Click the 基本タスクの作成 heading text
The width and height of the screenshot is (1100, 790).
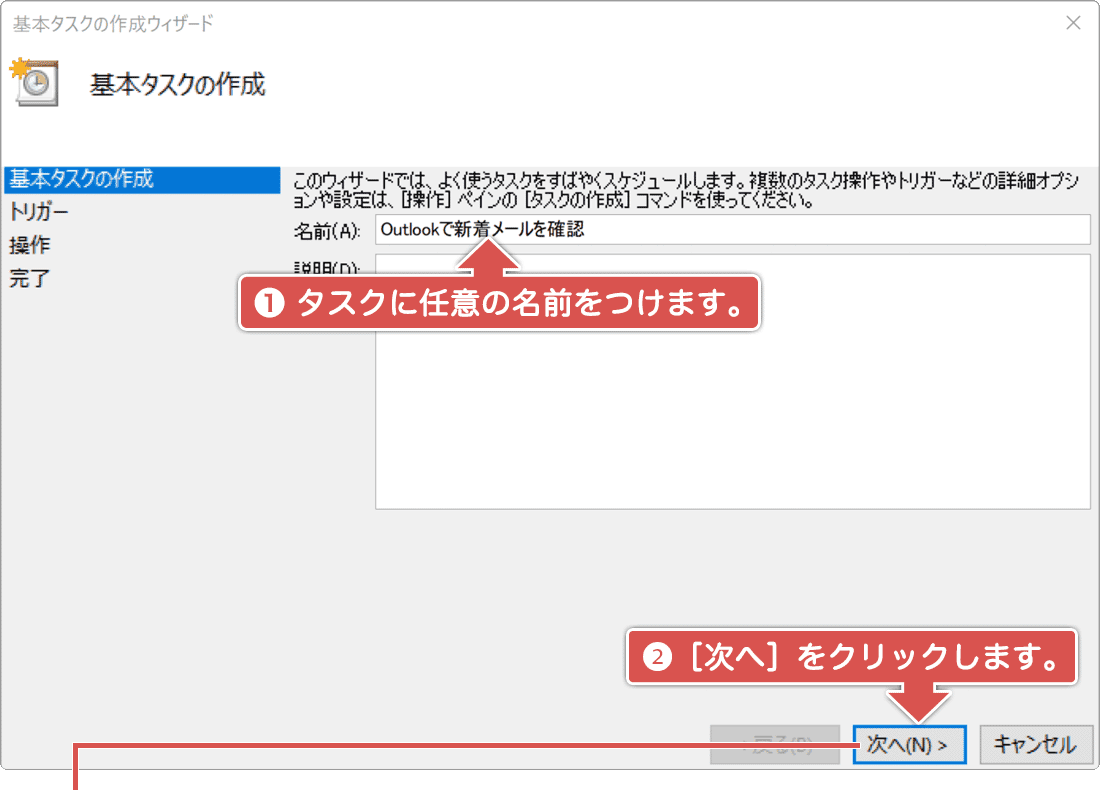pos(178,84)
